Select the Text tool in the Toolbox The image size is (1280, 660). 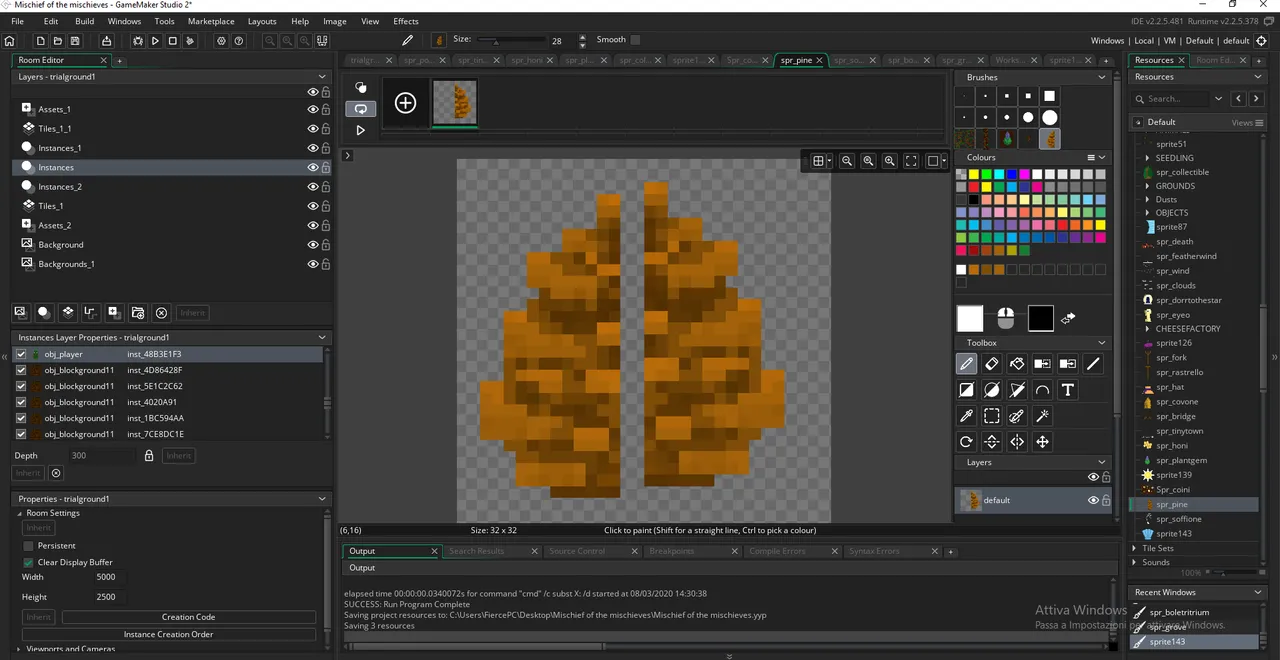[x=1068, y=390]
